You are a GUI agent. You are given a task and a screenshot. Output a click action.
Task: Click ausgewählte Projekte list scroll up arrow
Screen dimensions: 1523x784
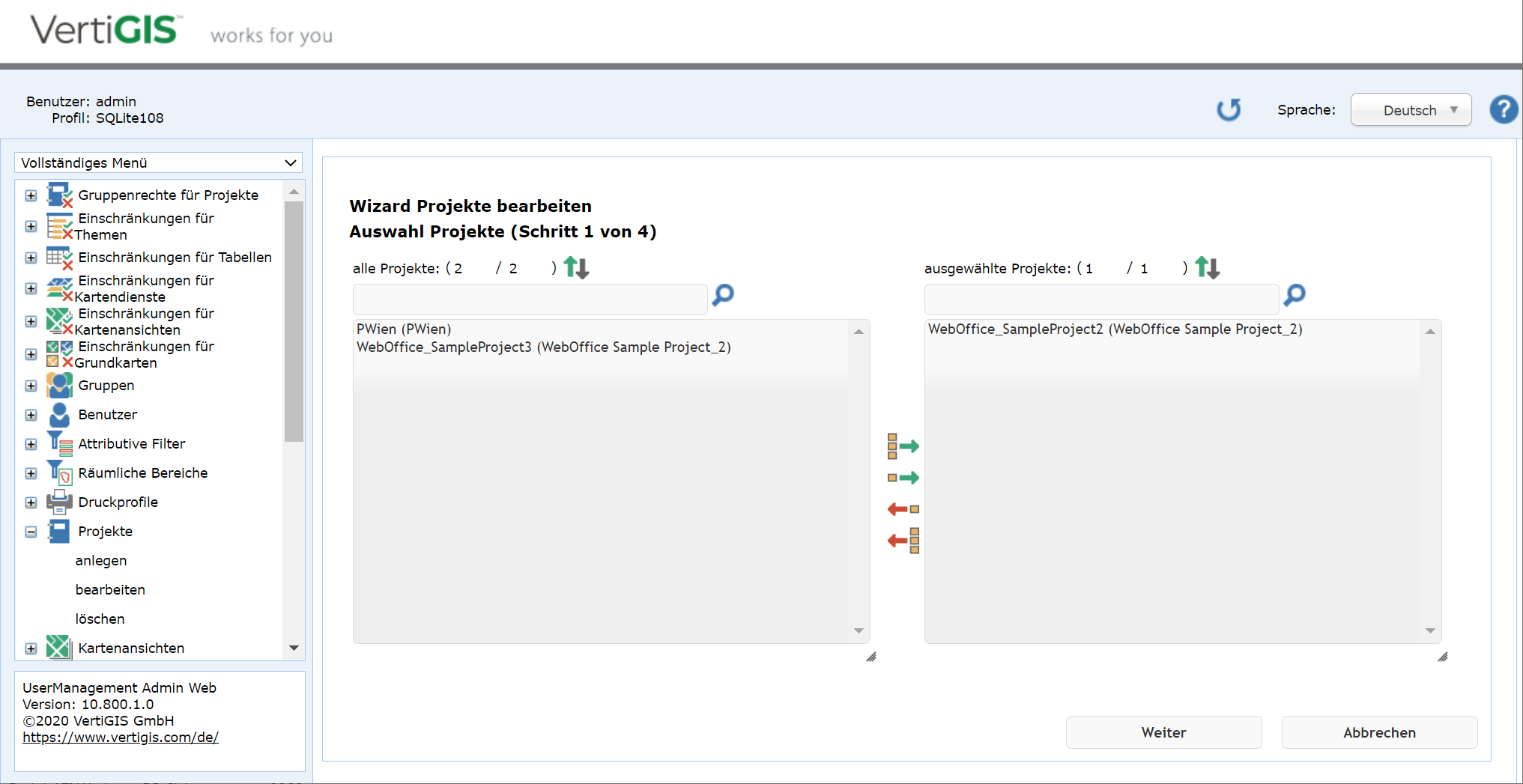coord(1430,332)
